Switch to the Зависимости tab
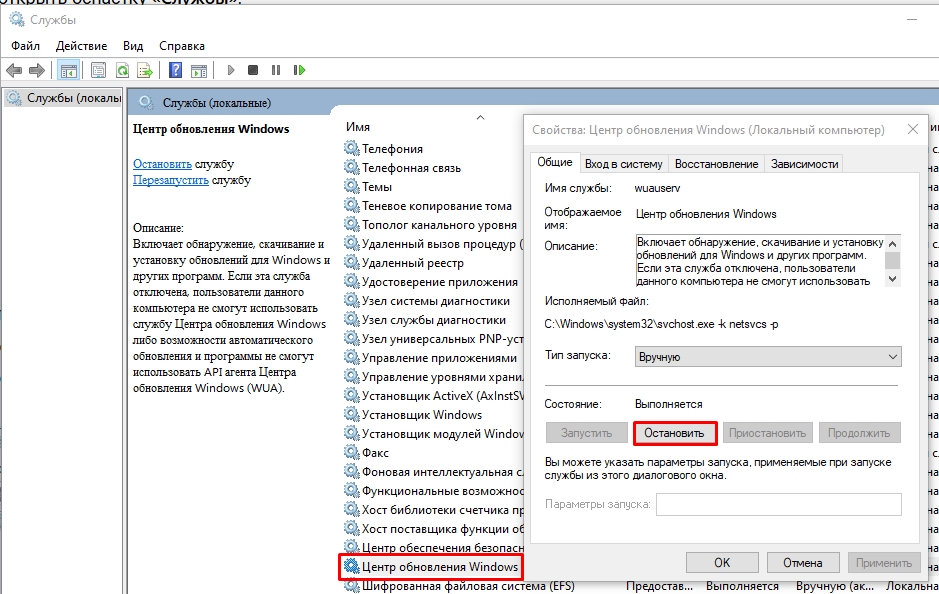Screen dimensions: 939x594 804,164
